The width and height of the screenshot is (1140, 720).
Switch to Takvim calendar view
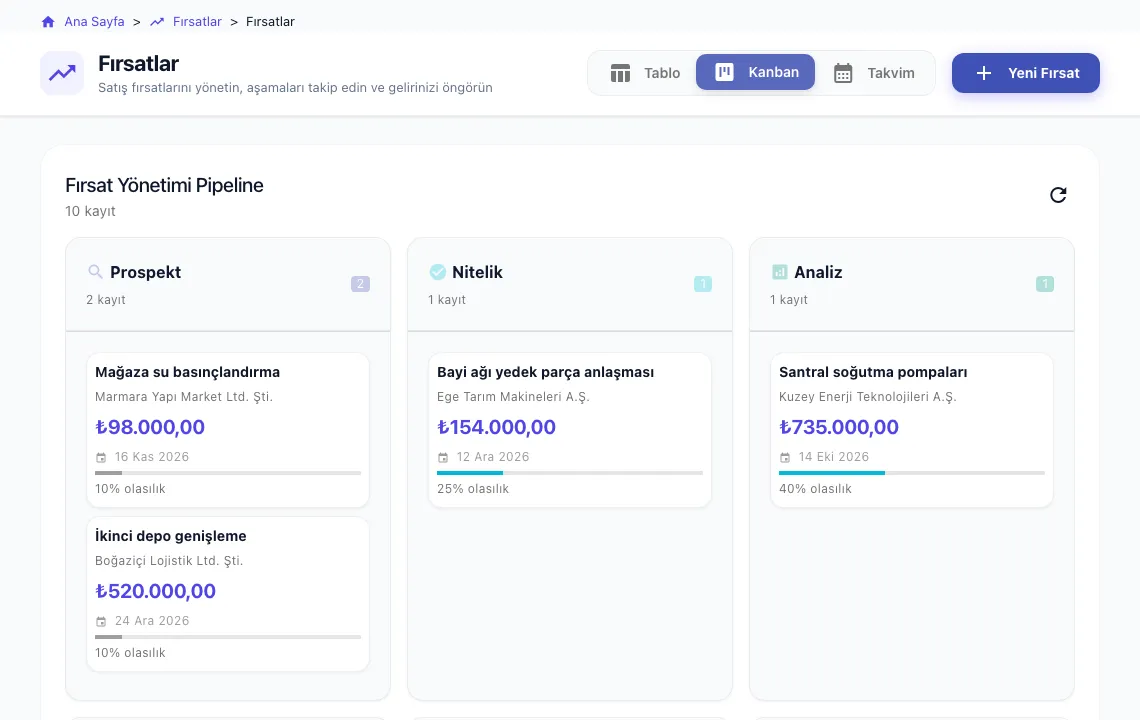[x=874, y=73]
